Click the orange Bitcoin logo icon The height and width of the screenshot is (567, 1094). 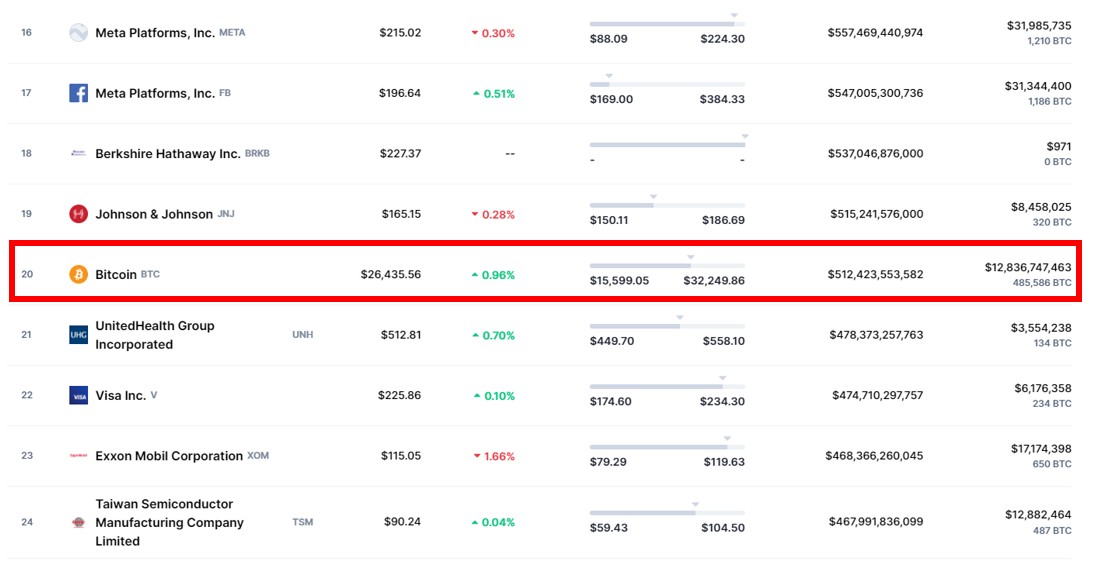click(78, 274)
